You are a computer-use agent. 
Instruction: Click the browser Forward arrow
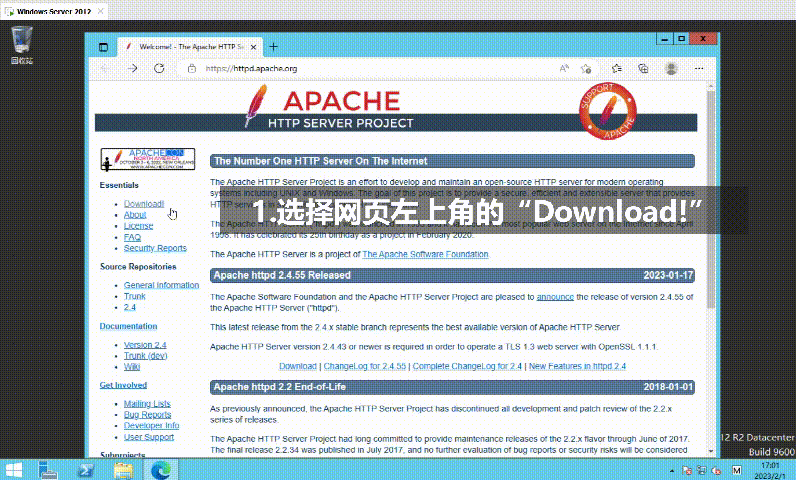click(132, 68)
